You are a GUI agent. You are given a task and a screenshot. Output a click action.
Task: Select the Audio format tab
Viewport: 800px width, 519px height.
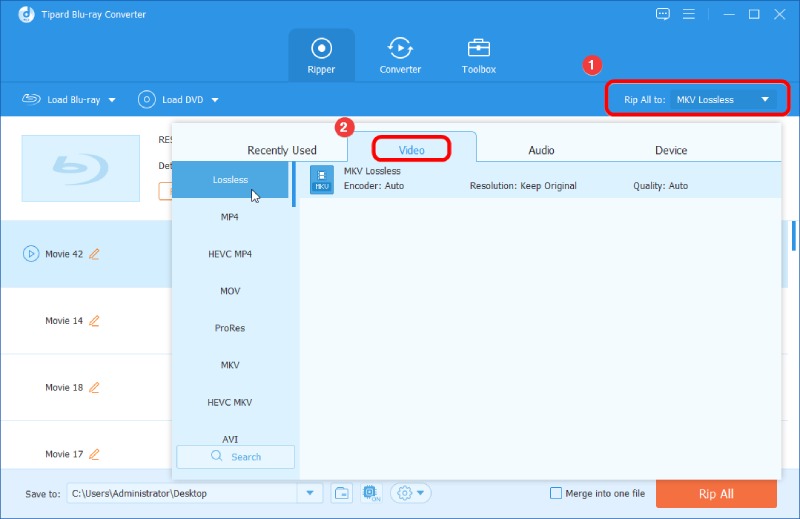541,150
